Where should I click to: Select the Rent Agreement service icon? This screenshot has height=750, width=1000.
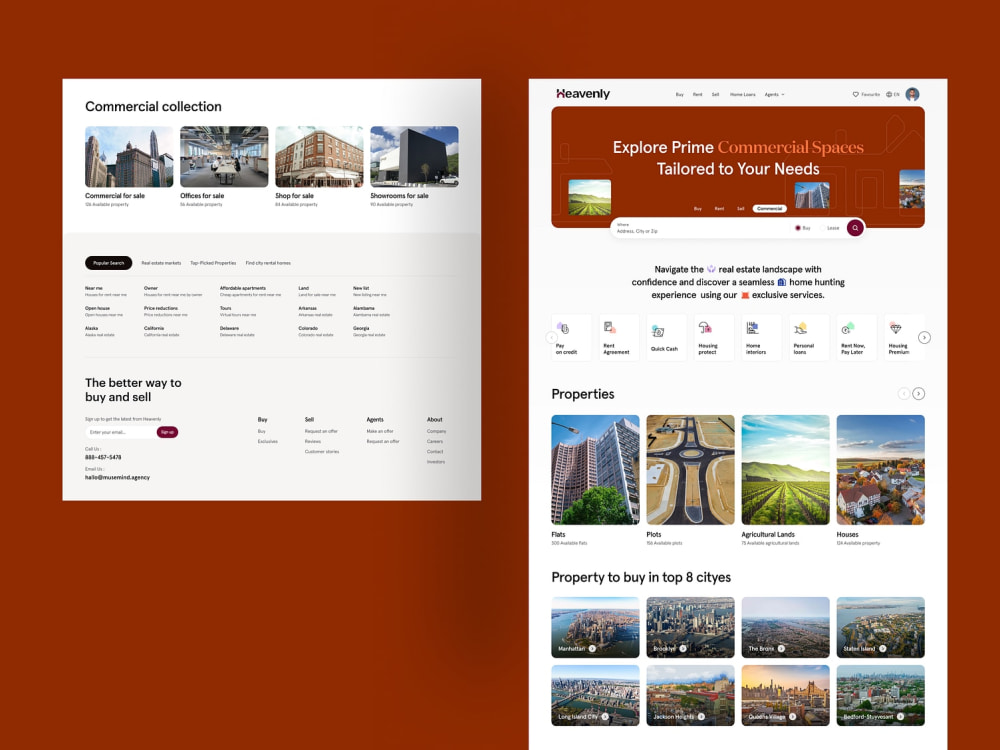pyautogui.click(x=610, y=328)
